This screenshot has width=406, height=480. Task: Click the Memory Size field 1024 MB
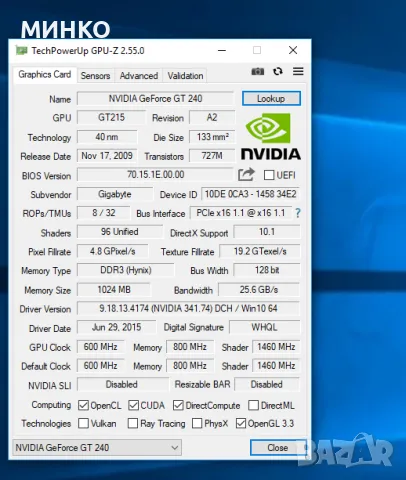[x=114, y=289]
